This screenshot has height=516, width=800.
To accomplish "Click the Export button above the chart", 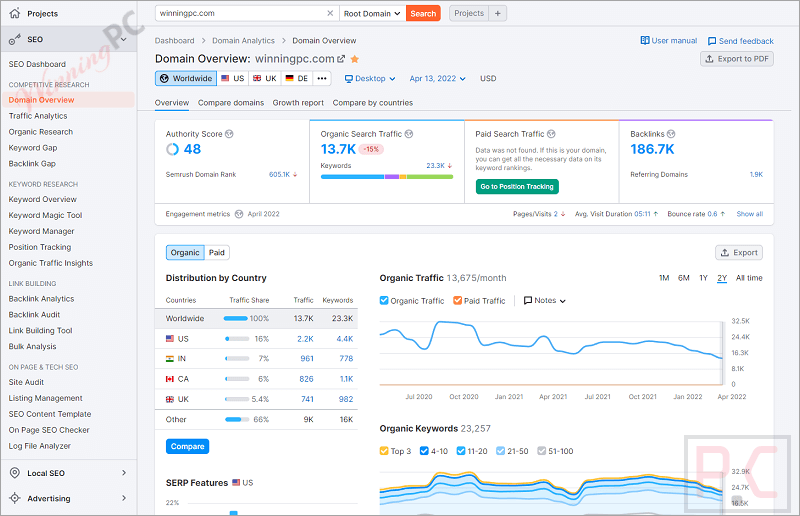I will click(739, 253).
